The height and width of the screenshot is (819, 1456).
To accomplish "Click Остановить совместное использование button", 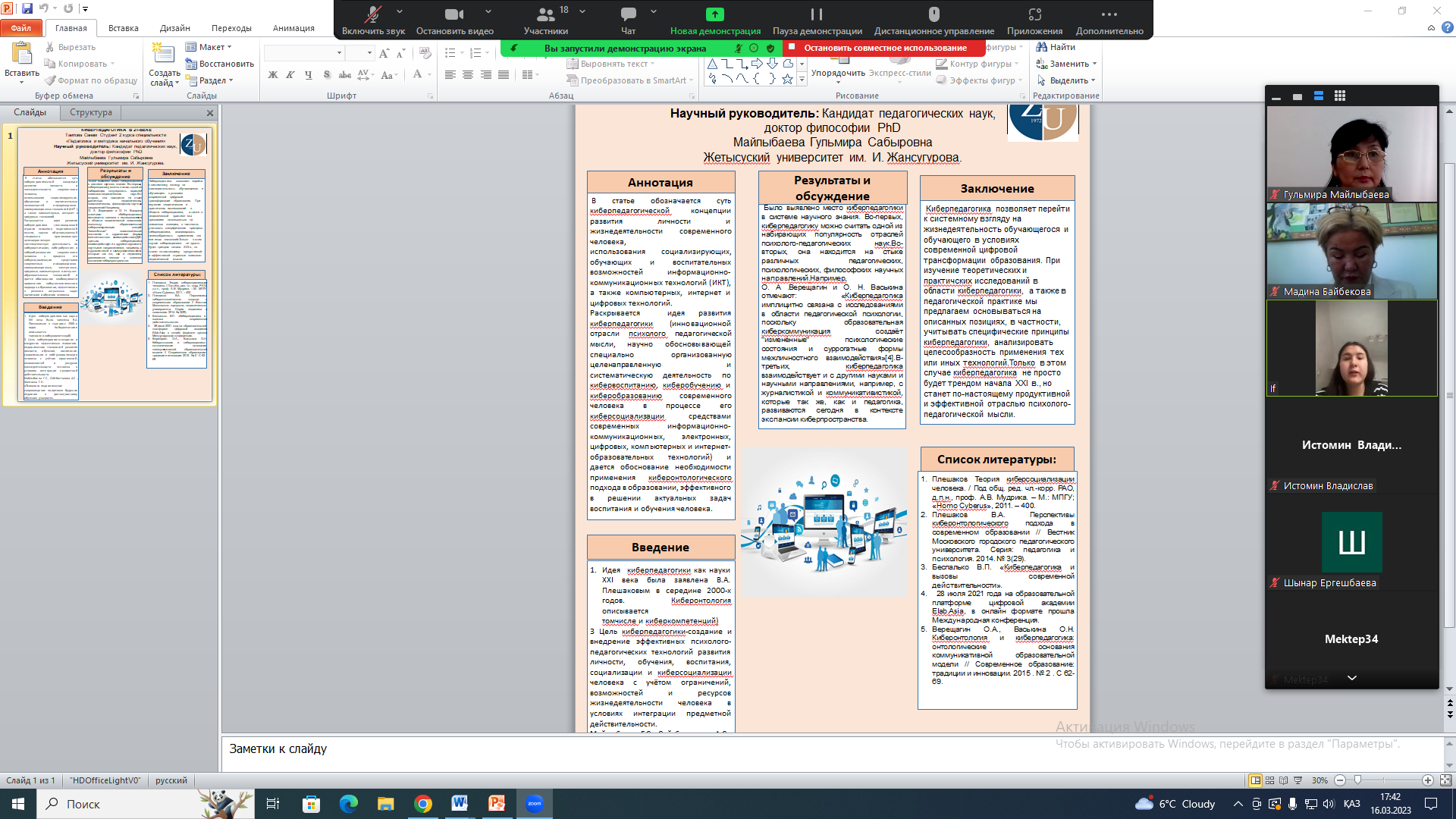I will (884, 48).
